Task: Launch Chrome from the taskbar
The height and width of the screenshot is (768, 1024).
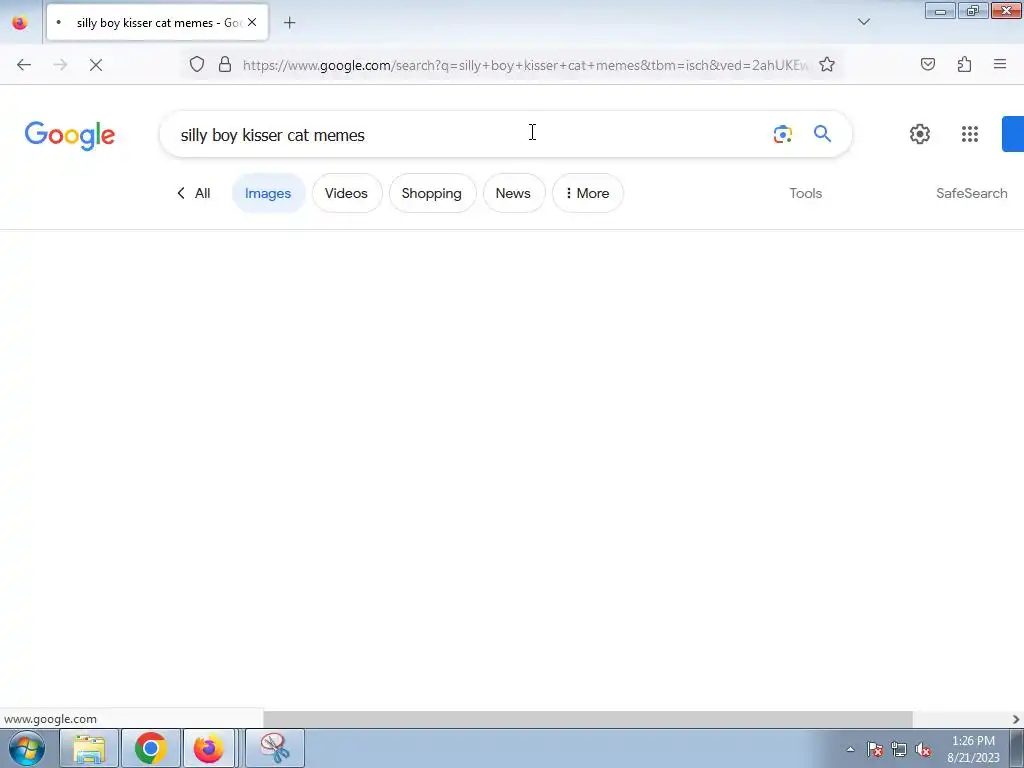Action: click(x=151, y=748)
